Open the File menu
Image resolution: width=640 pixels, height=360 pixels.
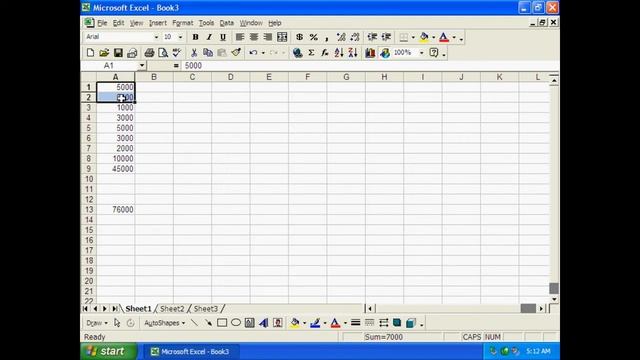102,23
